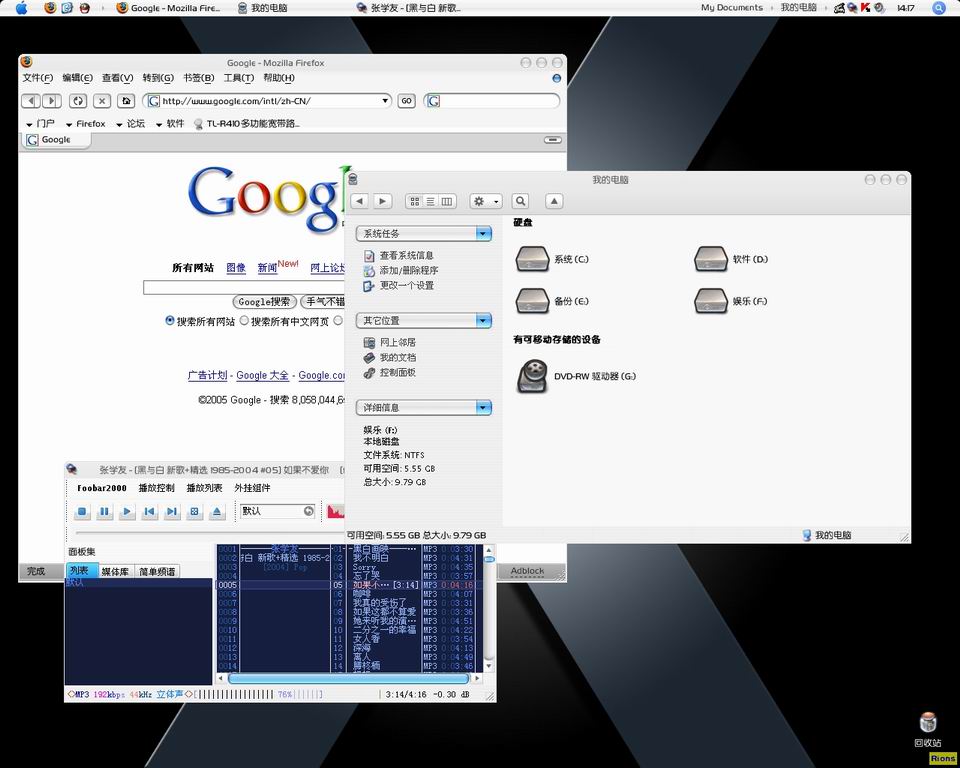Select the 搜索所有中文网页 radio button
The height and width of the screenshot is (768, 960).
[x=244, y=321]
